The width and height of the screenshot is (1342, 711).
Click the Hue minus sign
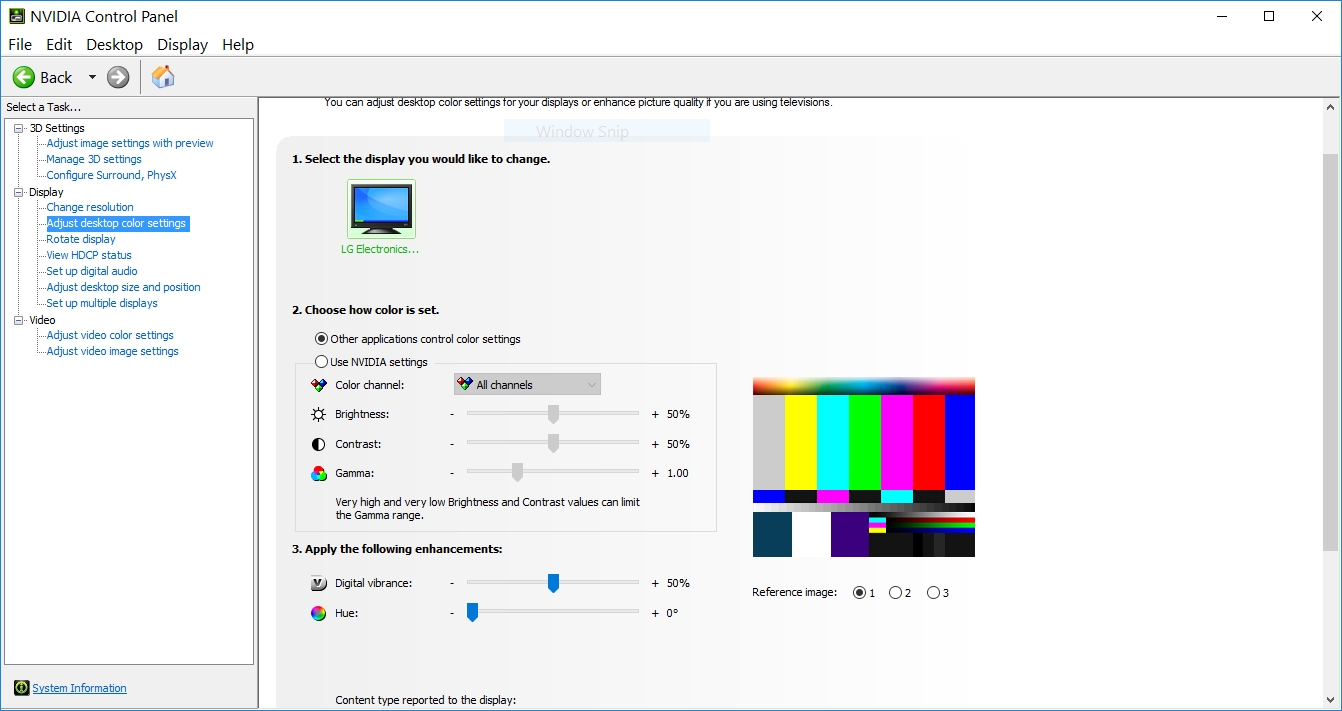(452, 613)
